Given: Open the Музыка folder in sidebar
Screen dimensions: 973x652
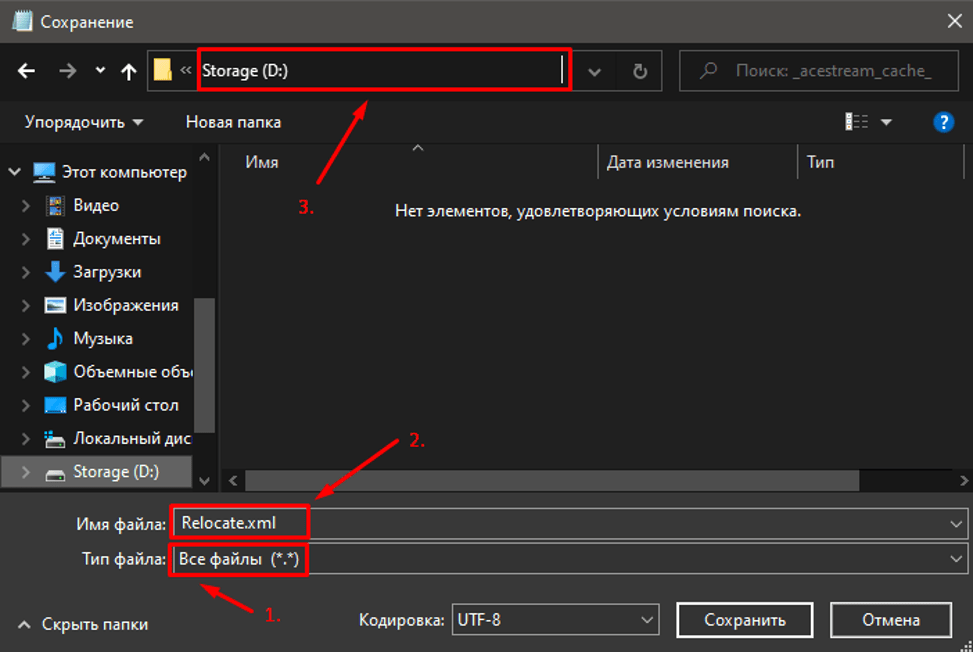Looking at the screenshot, I should [102, 338].
